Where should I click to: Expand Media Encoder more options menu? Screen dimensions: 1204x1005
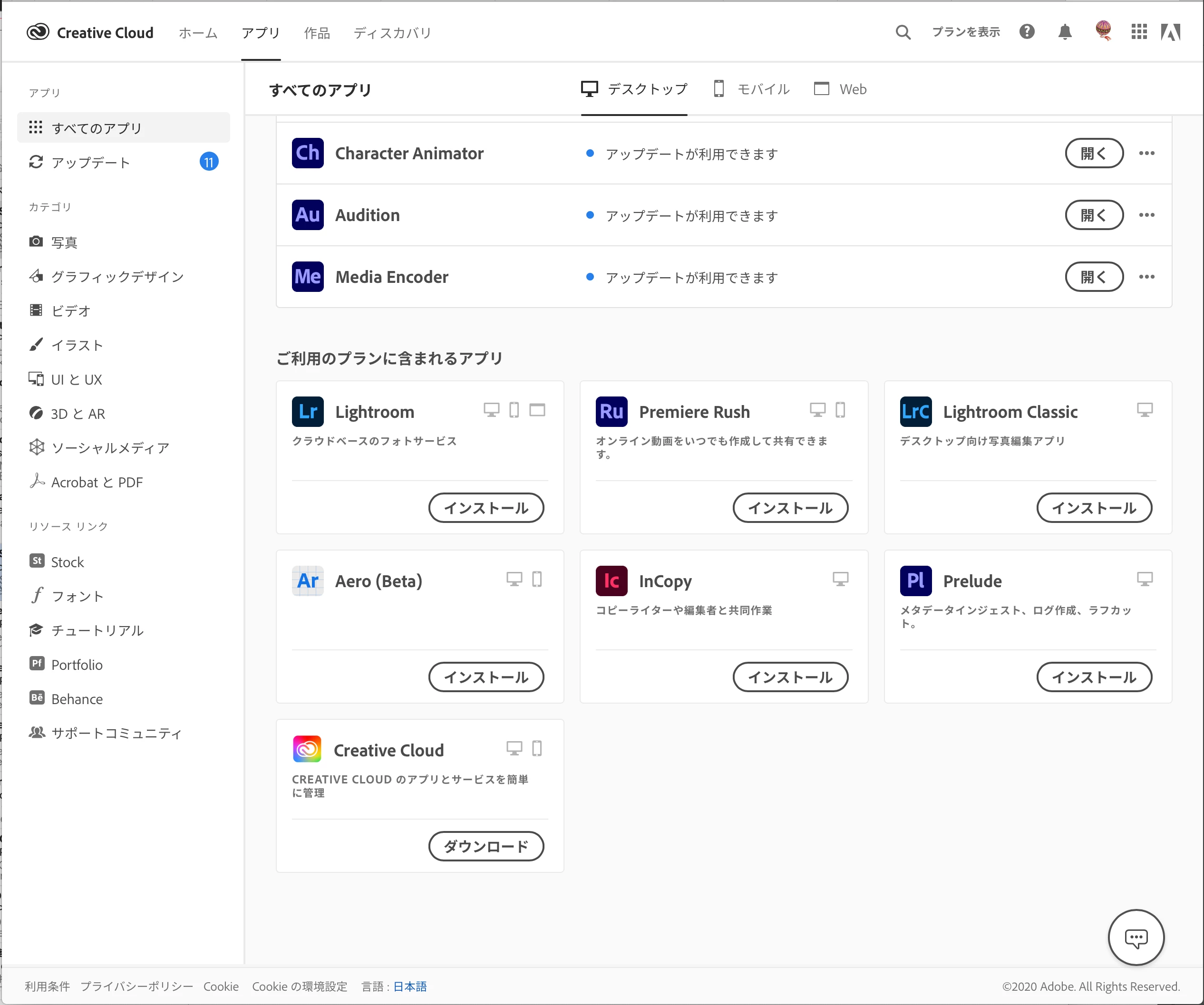(1146, 277)
